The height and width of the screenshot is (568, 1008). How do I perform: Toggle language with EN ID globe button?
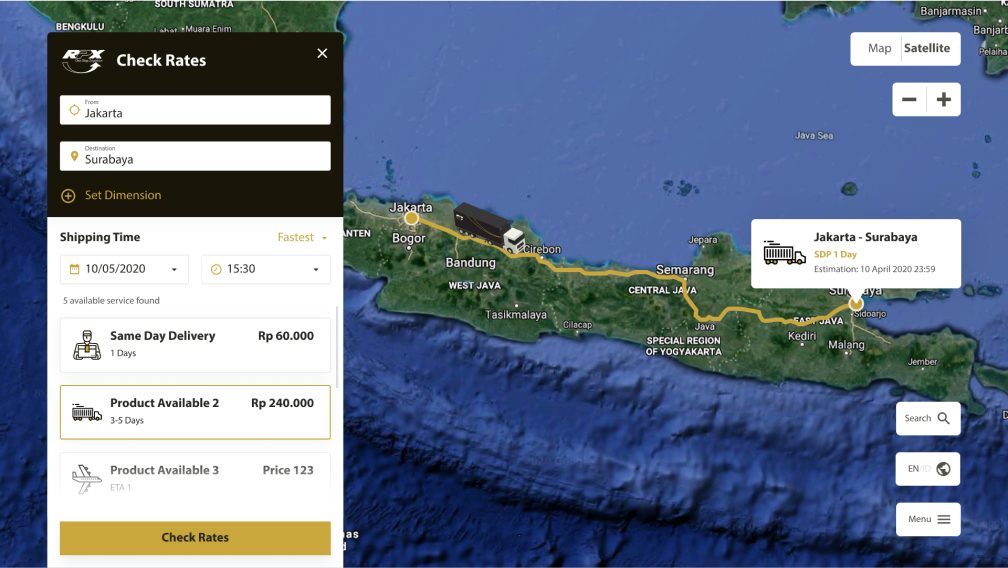pyautogui.click(x=928, y=469)
